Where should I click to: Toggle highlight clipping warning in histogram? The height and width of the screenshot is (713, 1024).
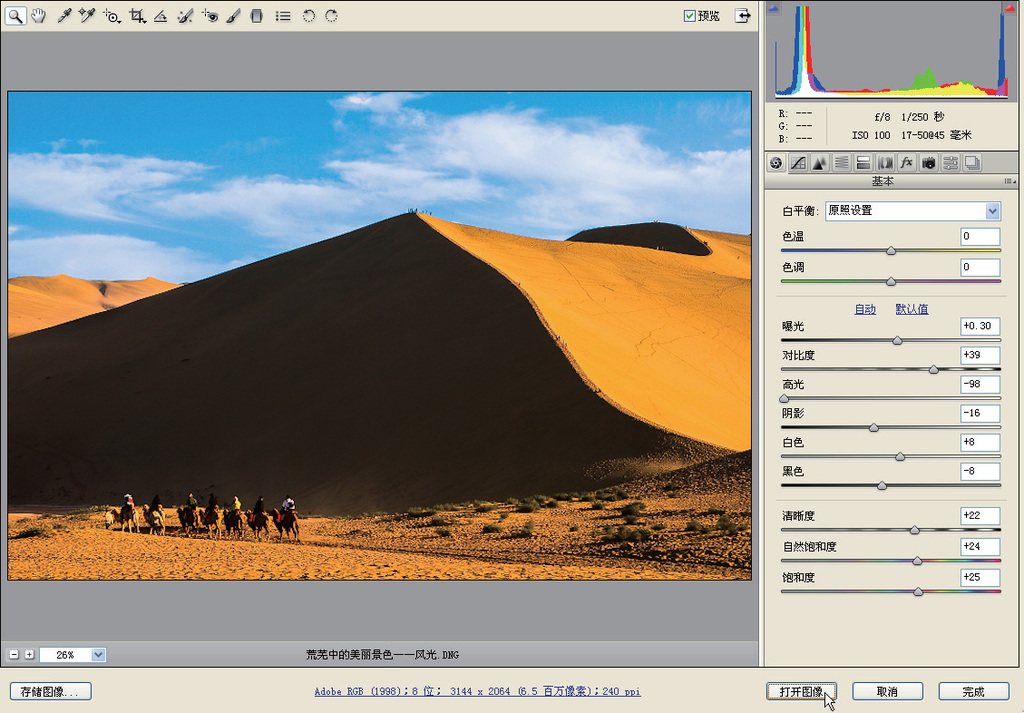click(x=1010, y=8)
